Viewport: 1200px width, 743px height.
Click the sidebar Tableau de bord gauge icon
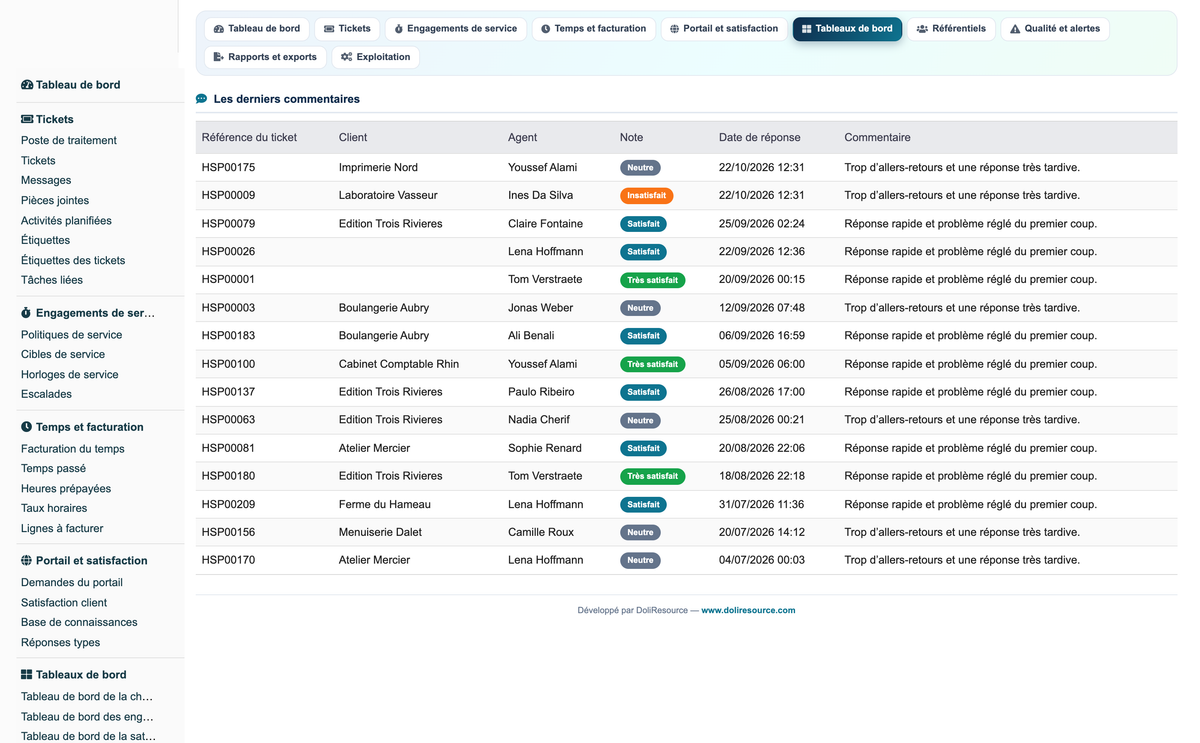(x=27, y=85)
